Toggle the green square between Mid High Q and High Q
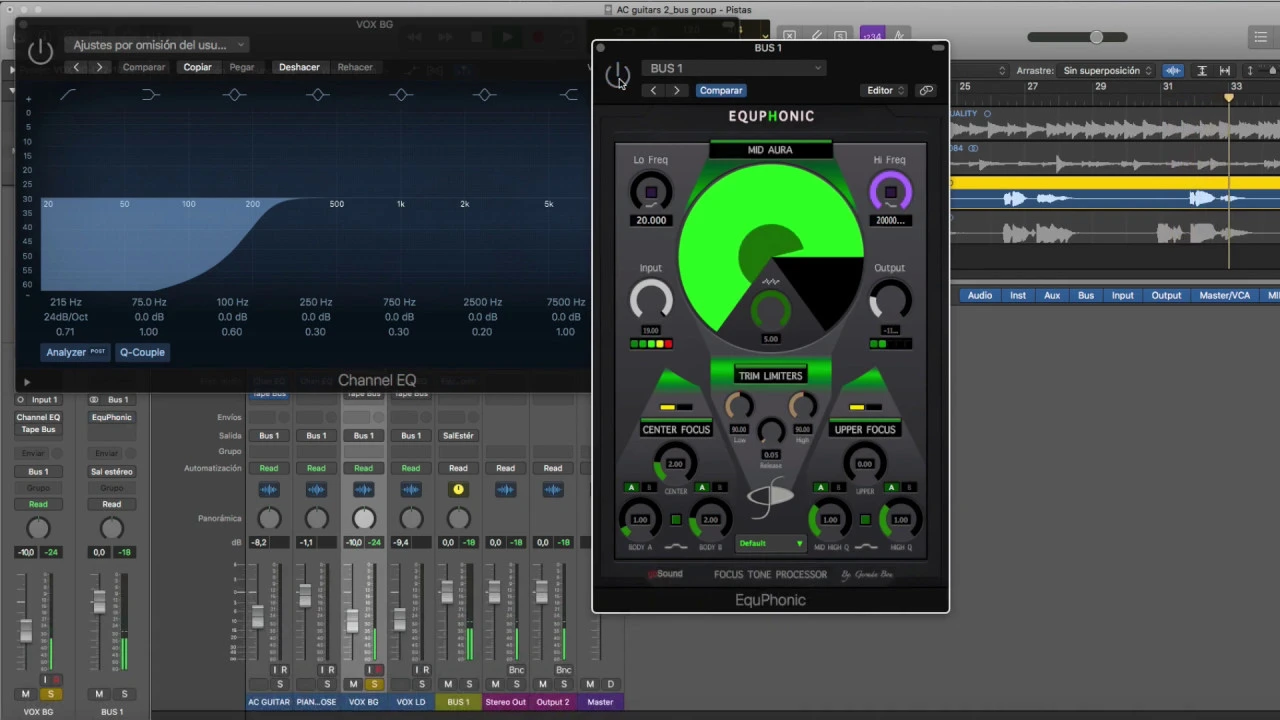1280x720 pixels. 865,520
